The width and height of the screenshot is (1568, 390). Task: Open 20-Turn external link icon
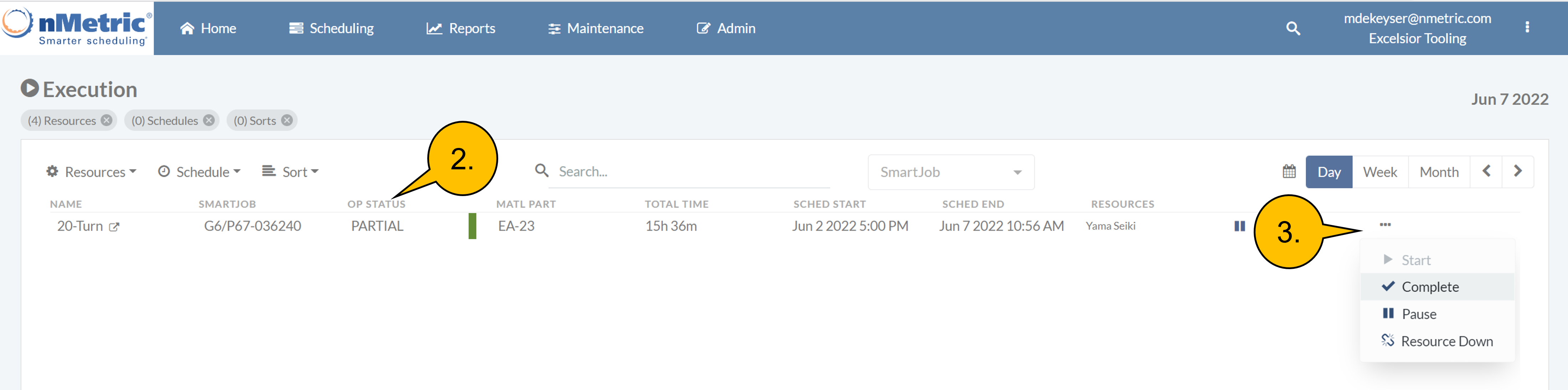pos(114,227)
